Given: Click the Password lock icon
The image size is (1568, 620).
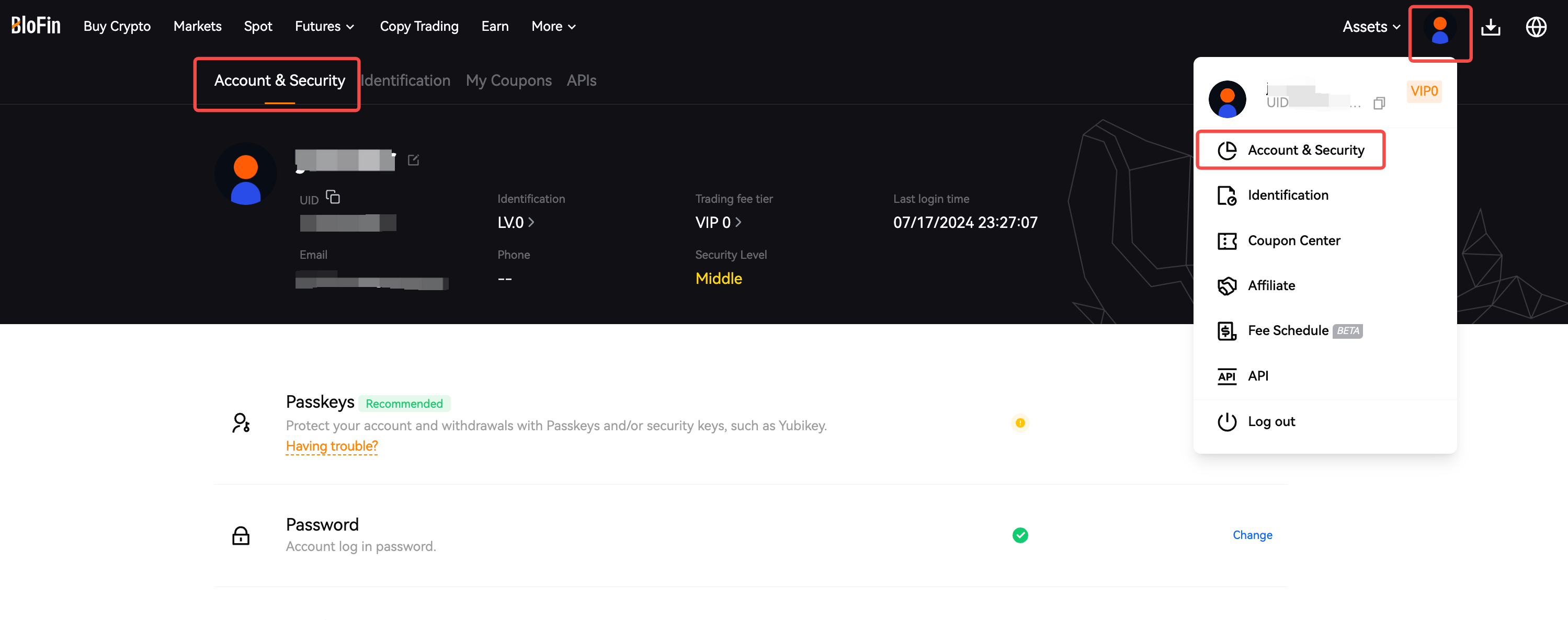Looking at the screenshot, I should point(241,535).
